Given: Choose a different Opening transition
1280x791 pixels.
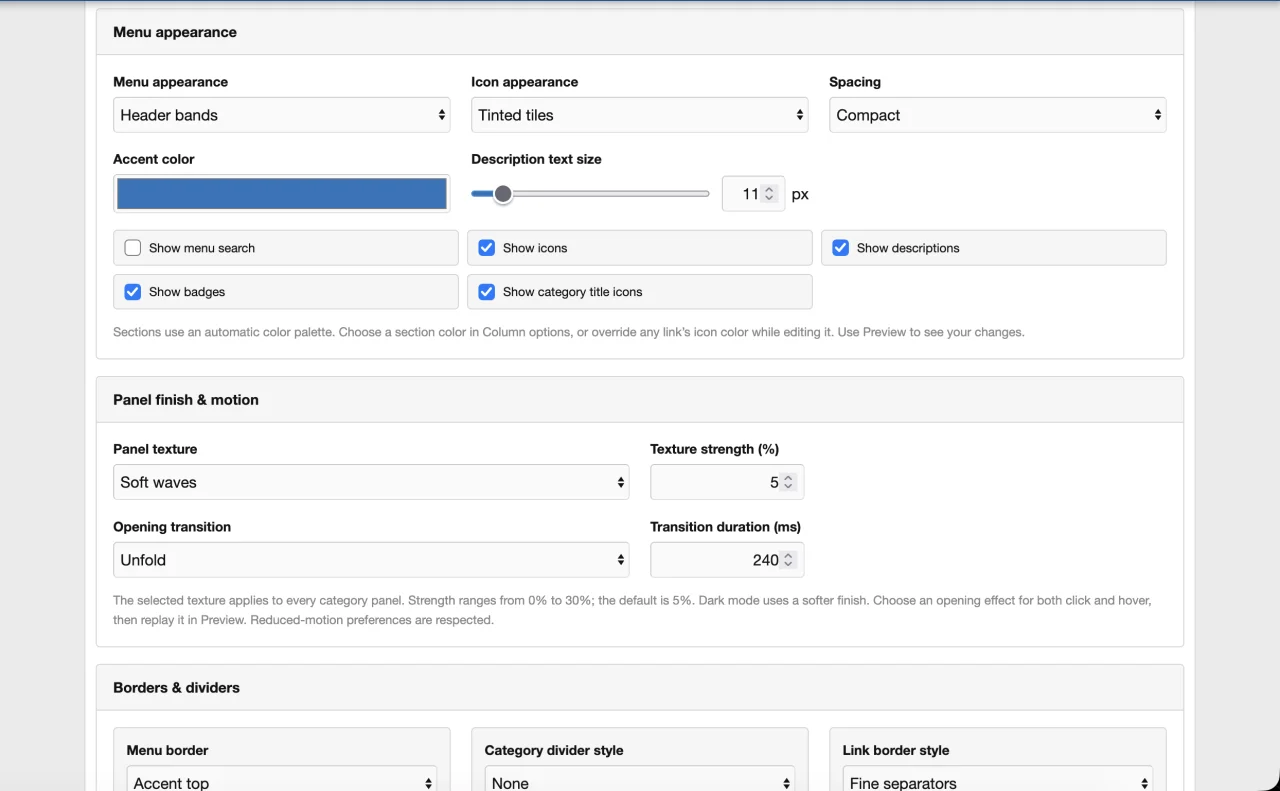Looking at the screenshot, I should pos(371,560).
